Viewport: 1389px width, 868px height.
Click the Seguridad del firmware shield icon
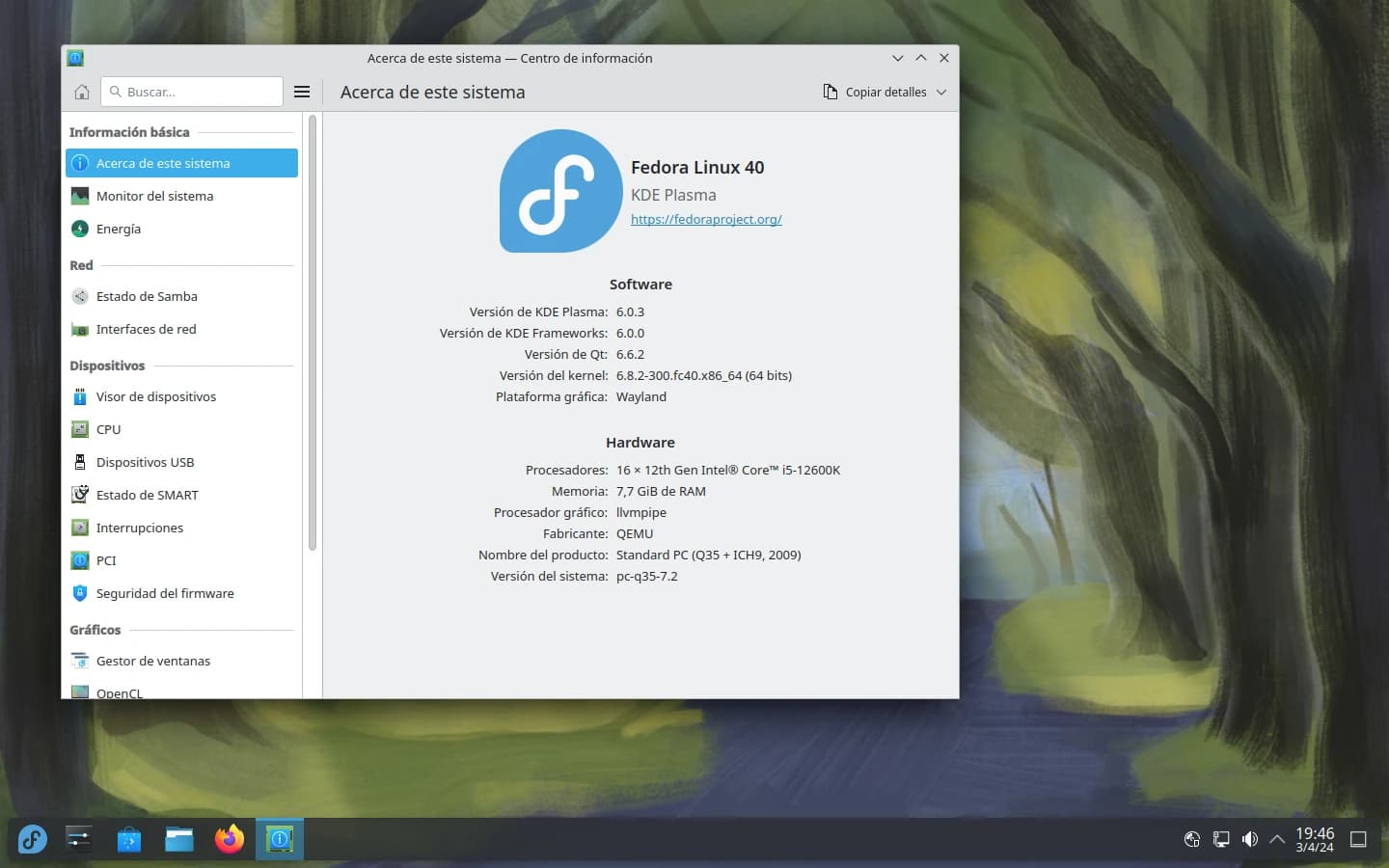pos(80,593)
